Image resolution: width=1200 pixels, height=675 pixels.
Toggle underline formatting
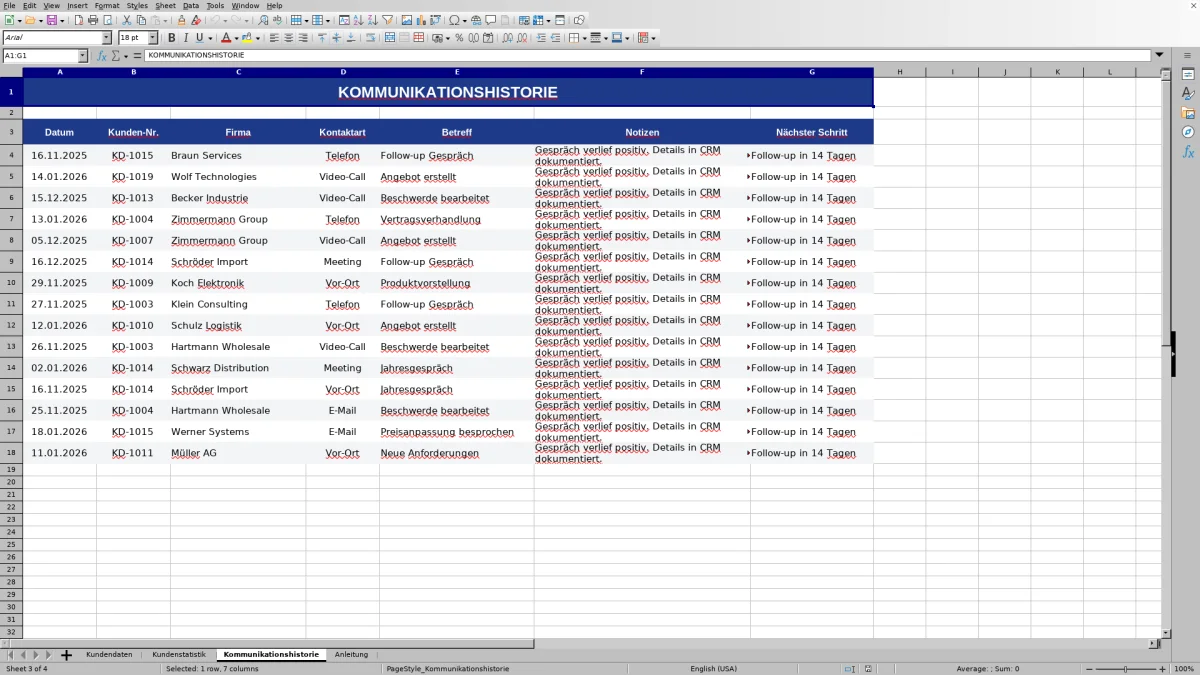(x=199, y=37)
